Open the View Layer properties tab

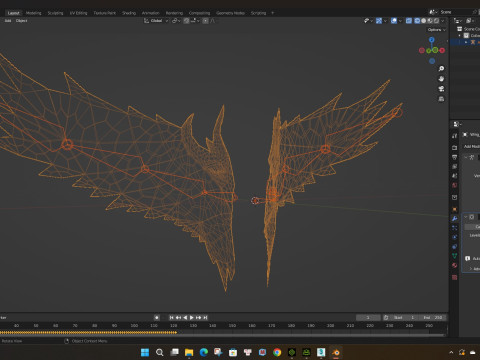tap(454, 166)
